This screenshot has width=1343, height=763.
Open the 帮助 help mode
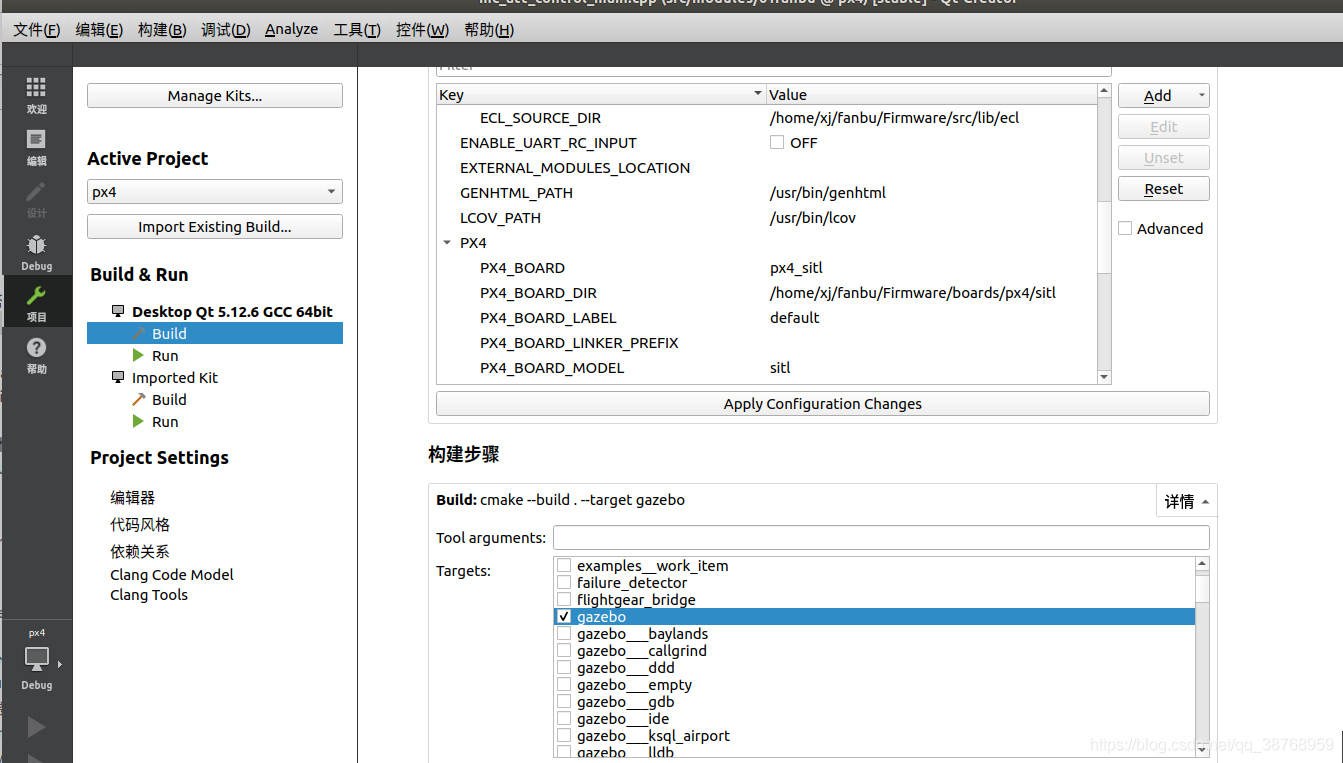[x=36, y=355]
